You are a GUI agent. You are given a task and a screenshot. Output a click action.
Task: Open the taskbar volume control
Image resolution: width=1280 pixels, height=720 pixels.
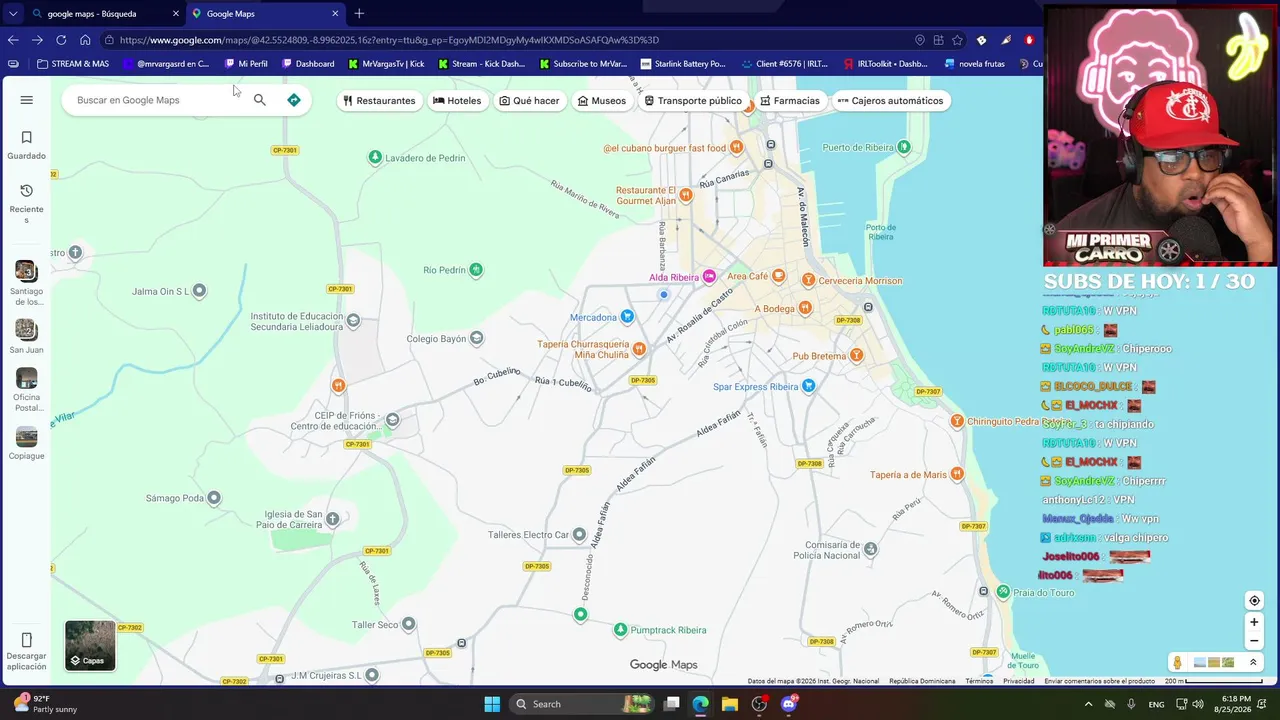click(1198, 704)
